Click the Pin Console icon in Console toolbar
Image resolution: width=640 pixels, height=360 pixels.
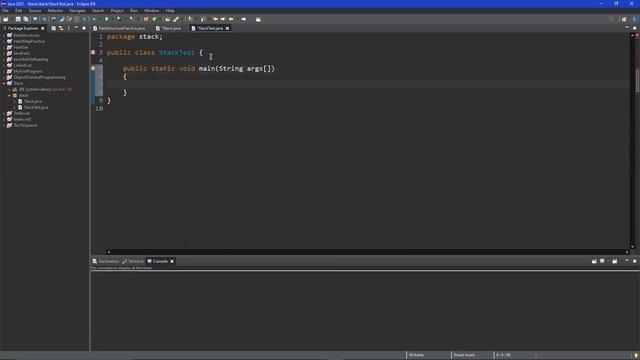(x=594, y=261)
